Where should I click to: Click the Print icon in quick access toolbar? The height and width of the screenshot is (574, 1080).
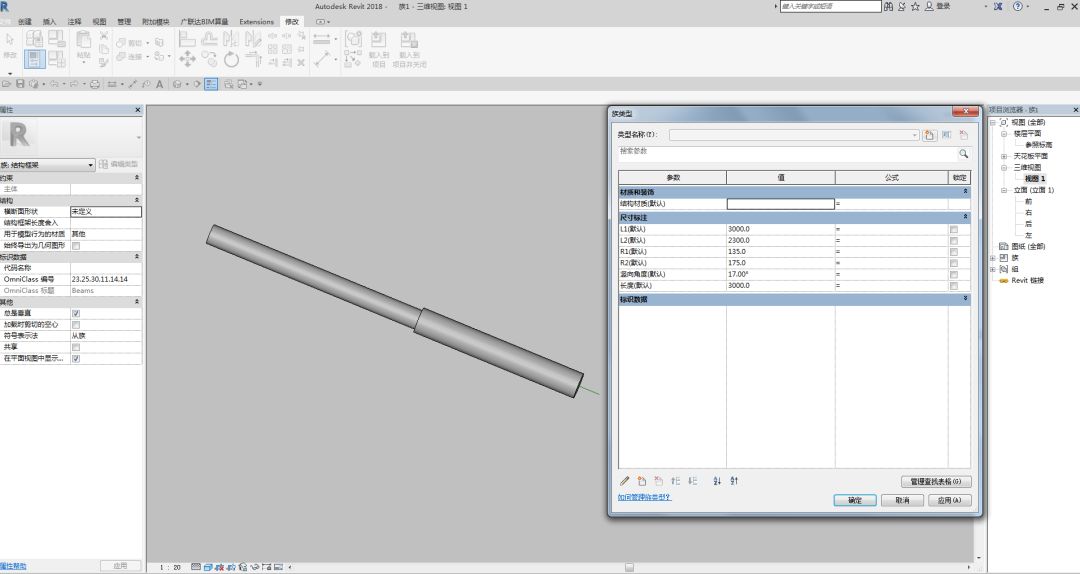pos(94,84)
